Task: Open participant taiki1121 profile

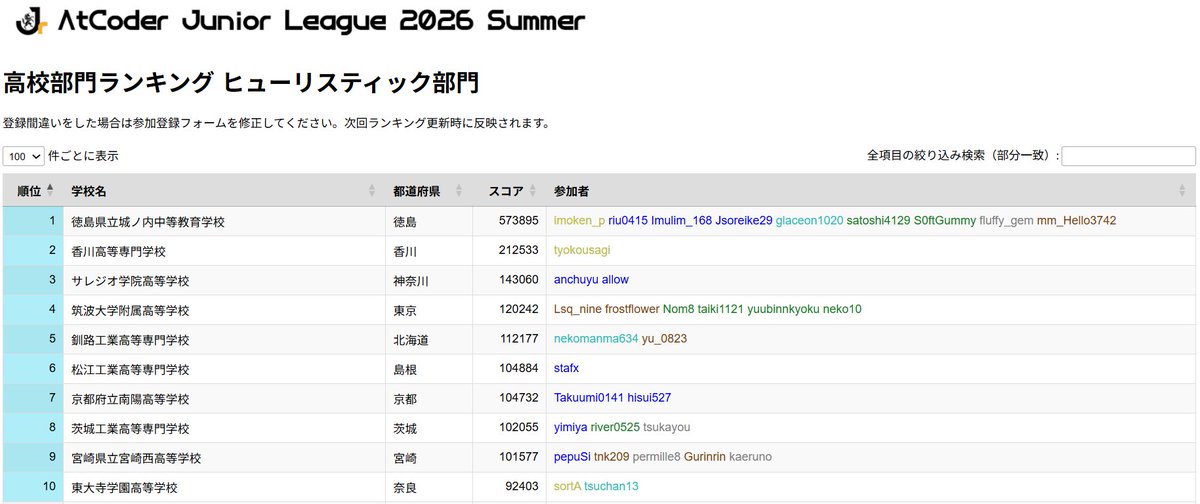Action: coord(721,309)
